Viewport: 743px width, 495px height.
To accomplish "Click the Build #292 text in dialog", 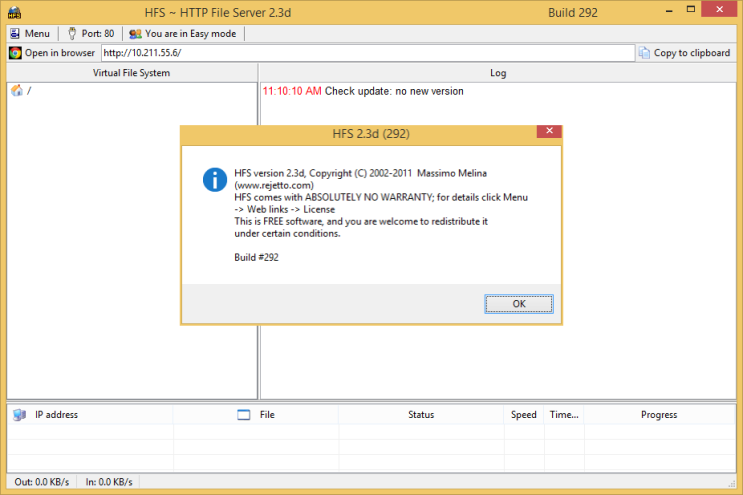I will pyautogui.click(x=256, y=257).
